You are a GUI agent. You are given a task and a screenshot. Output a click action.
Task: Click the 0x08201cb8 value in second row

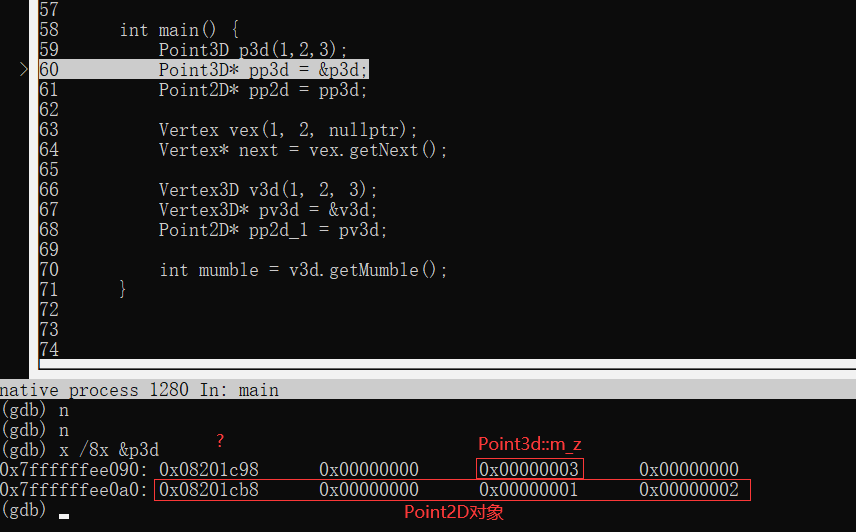click(209, 490)
